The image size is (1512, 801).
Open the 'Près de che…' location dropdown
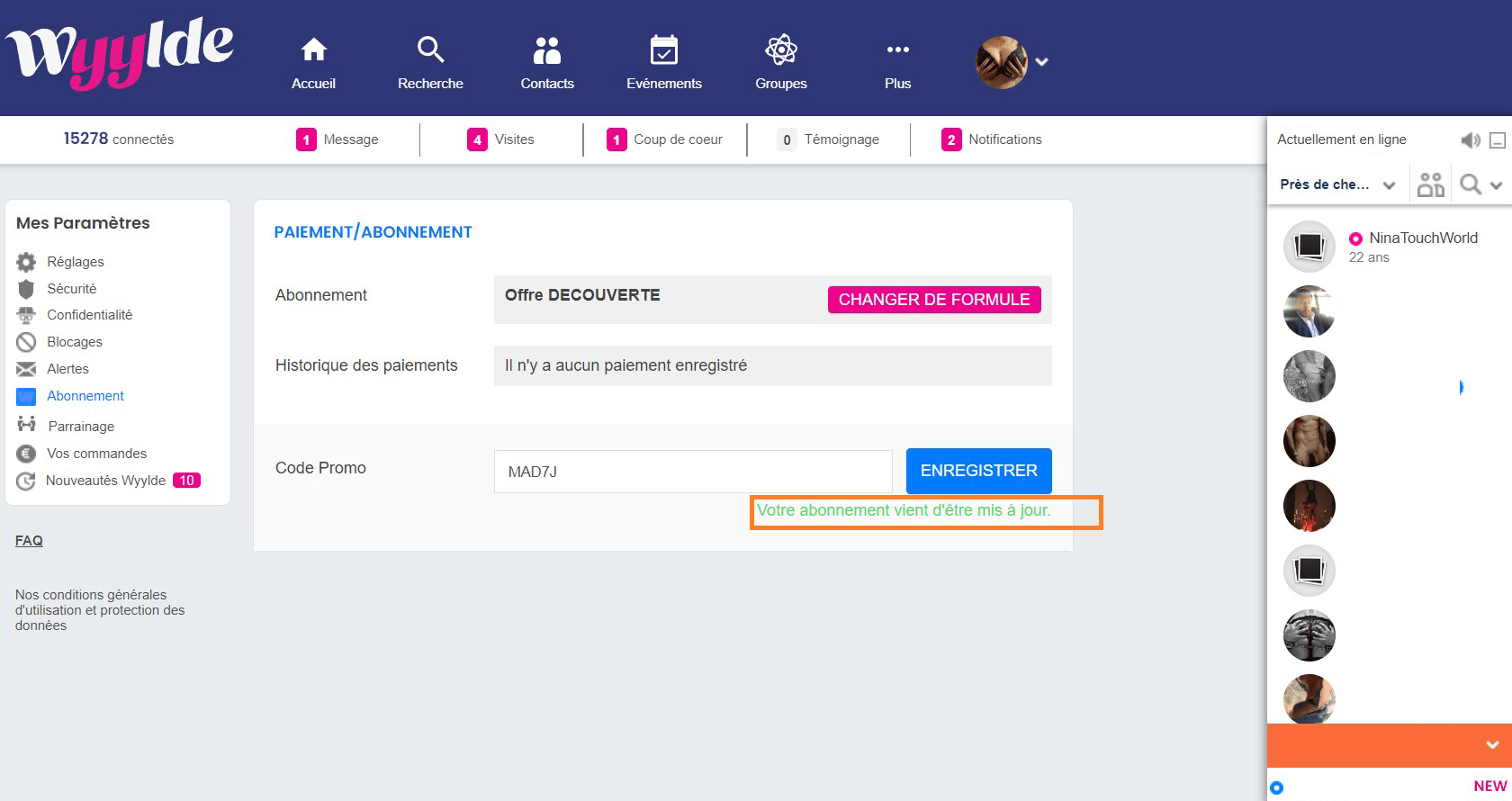coord(1337,184)
